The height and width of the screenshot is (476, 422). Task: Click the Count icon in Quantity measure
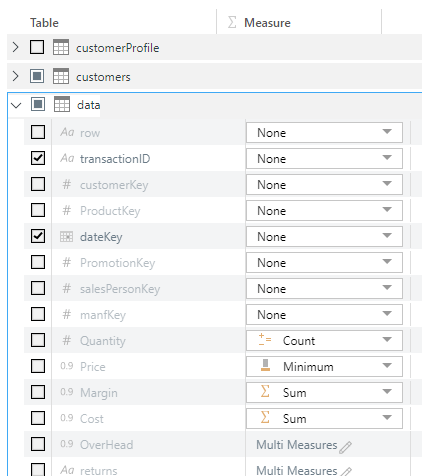[x=265, y=340]
